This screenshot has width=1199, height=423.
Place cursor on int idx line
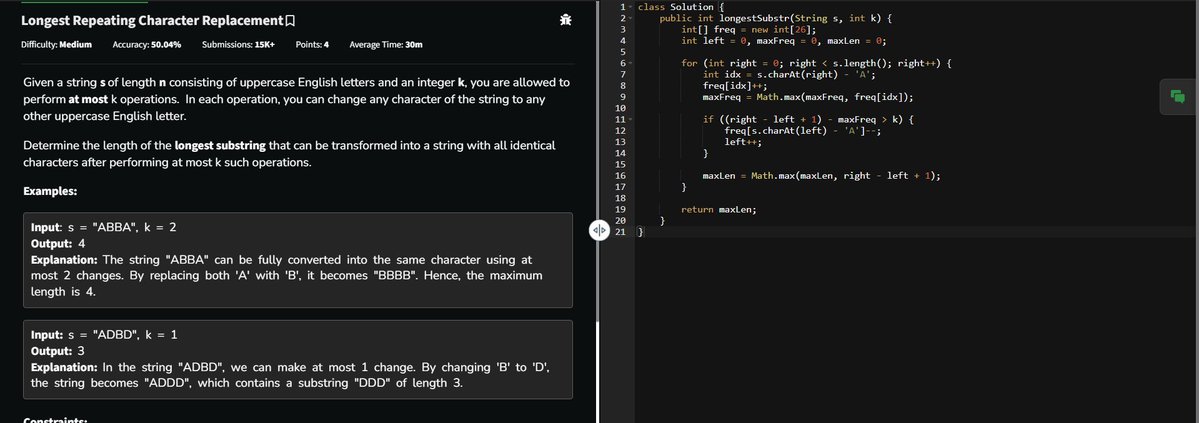[789, 75]
